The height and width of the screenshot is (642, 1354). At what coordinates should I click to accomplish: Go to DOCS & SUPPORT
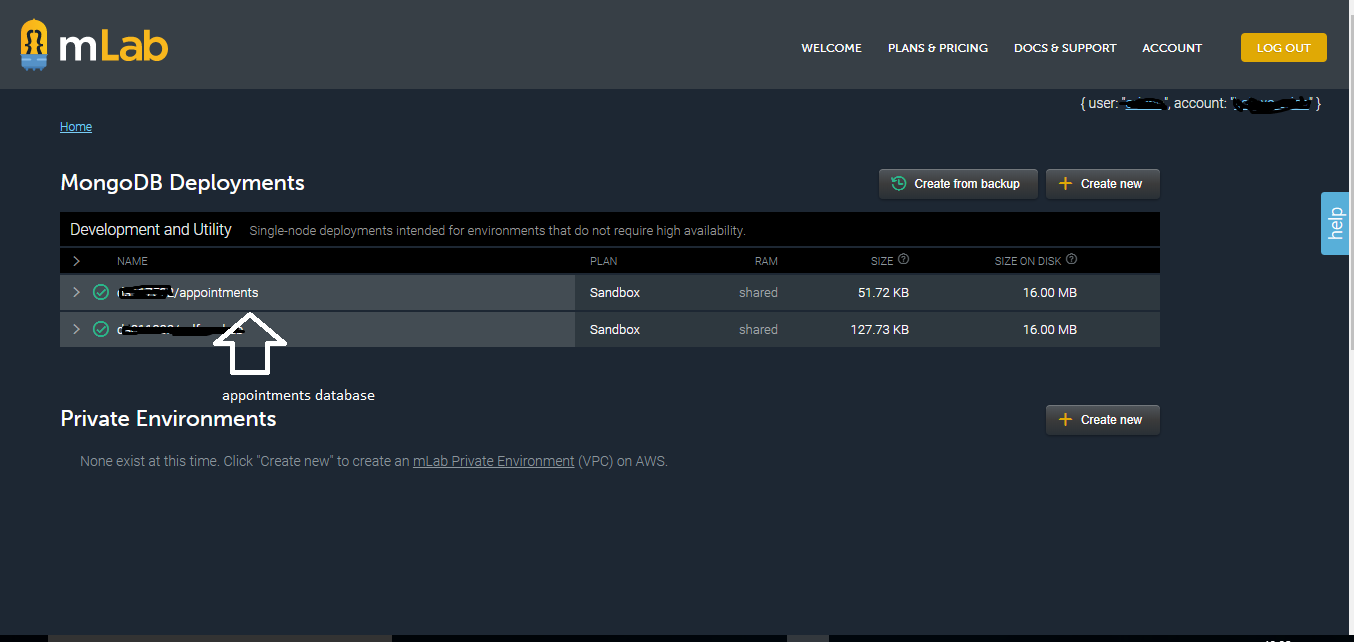(1065, 48)
